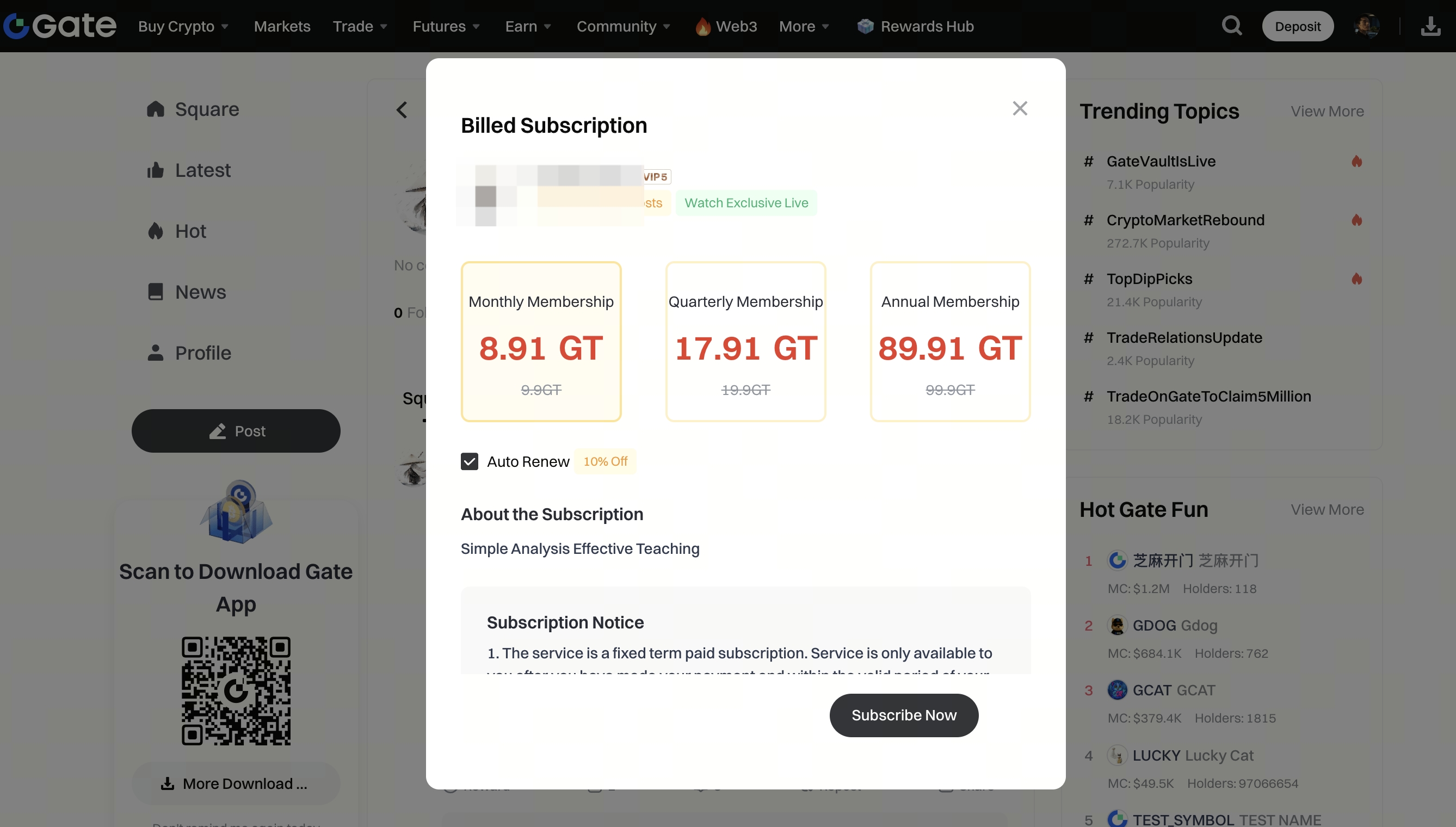Select Quarterly Membership card
The height and width of the screenshot is (827, 1456).
pyautogui.click(x=745, y=341)
